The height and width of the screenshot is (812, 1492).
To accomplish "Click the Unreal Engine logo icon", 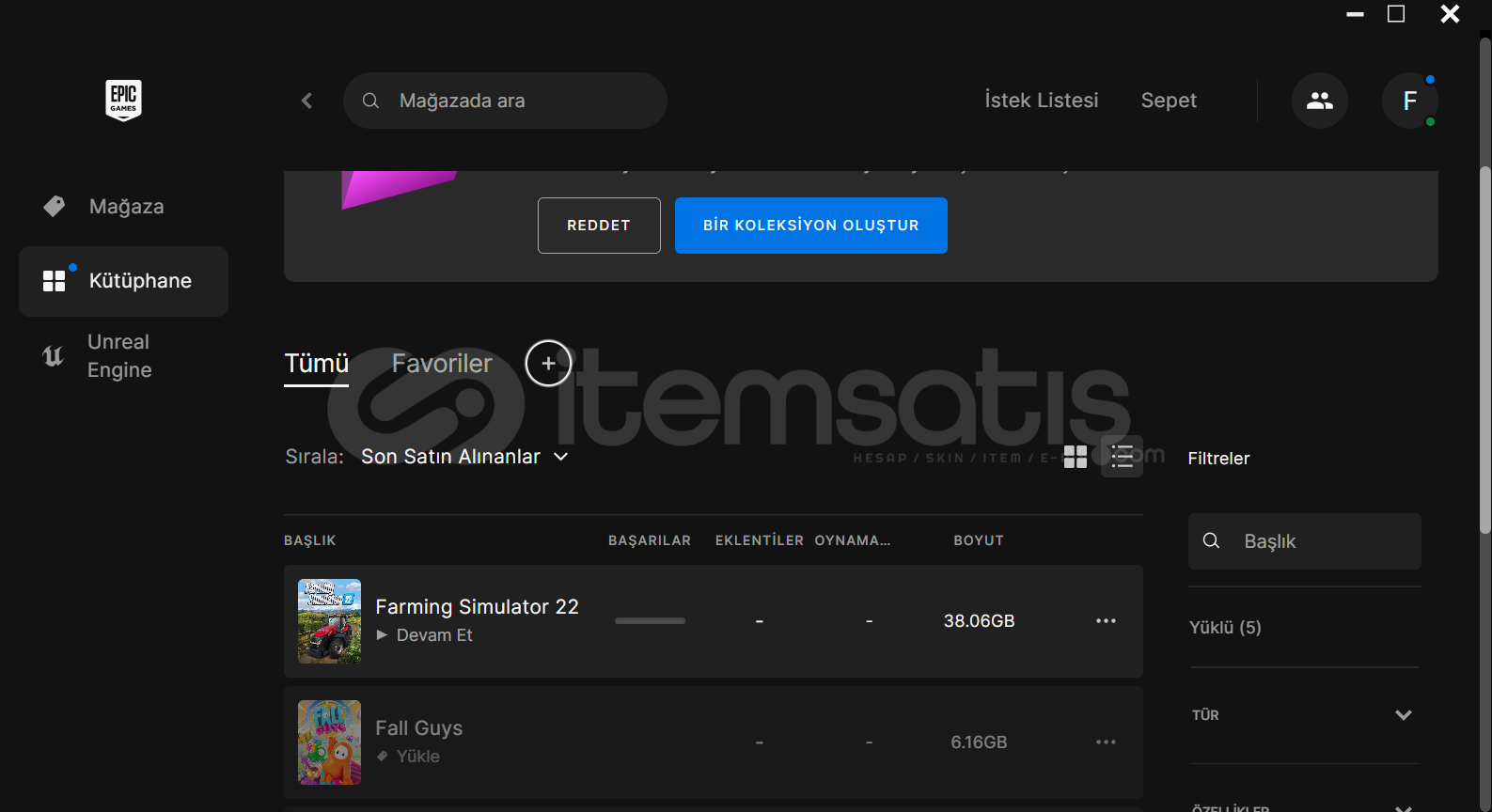I will pos(54,356).
